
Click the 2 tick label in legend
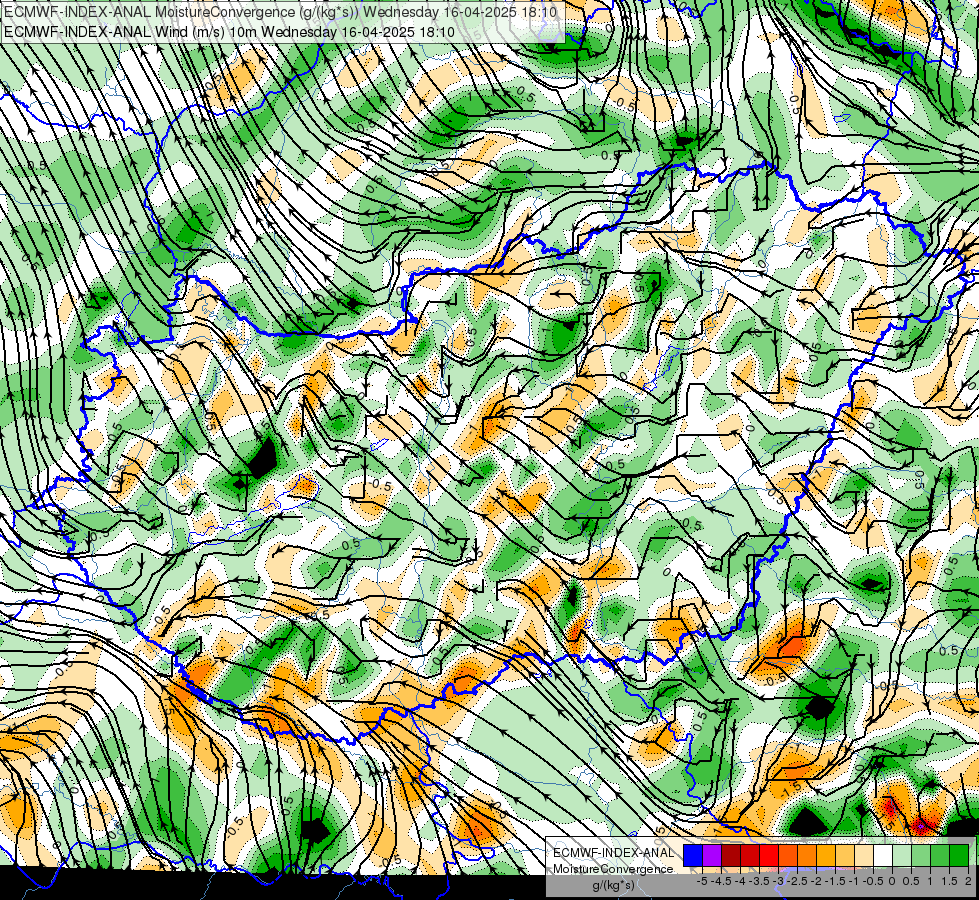pos(968,881)
